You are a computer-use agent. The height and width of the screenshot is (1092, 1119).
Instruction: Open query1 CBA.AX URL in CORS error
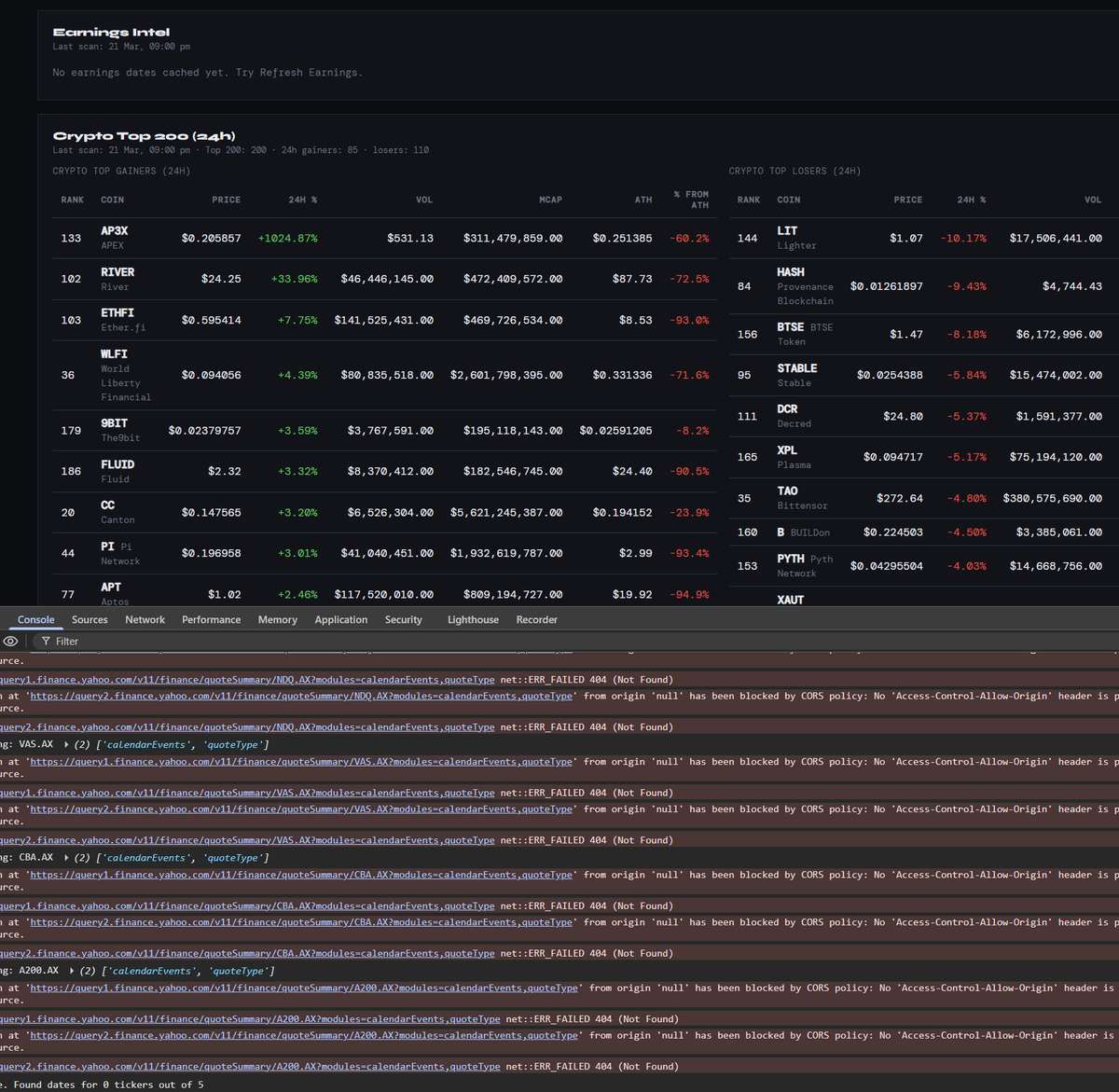coord(301,875)
